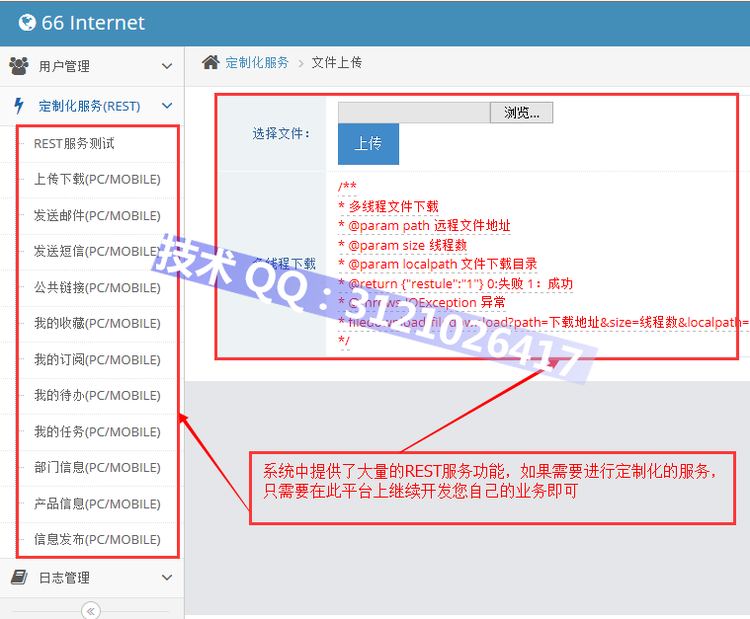The image size is (750, 619).
Task: Open 我的任务(PC/MOBILE) item
Action: pyautogui.click(x=97, y=432)
